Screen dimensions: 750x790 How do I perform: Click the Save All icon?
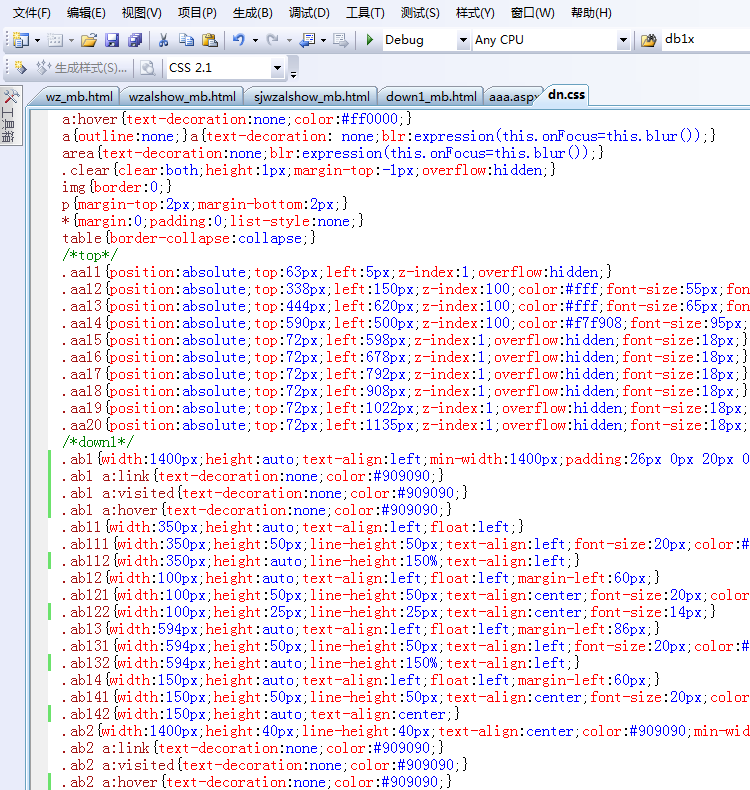tap(134, 40)
